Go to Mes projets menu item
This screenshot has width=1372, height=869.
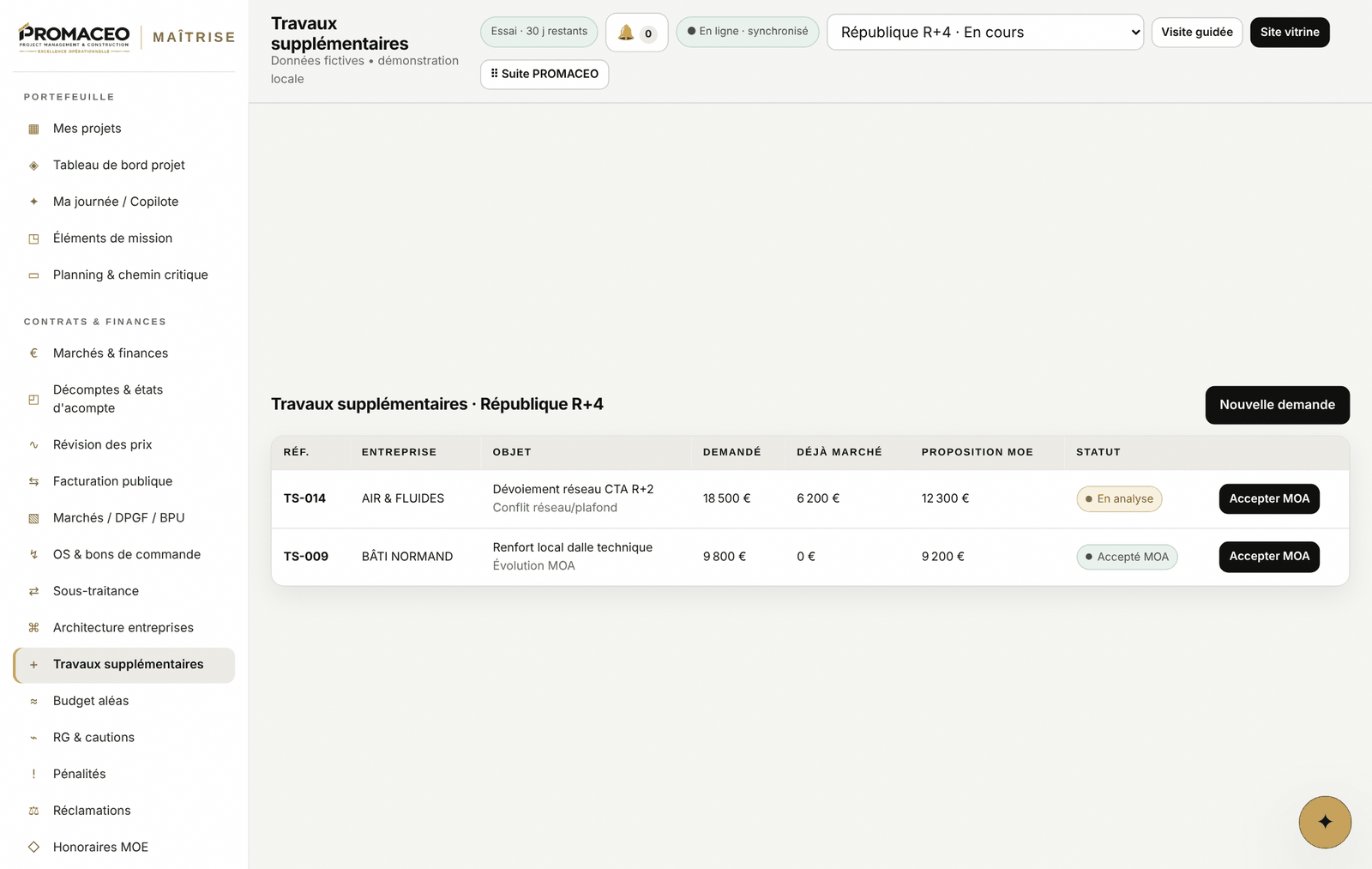click(x=123, y=129)
